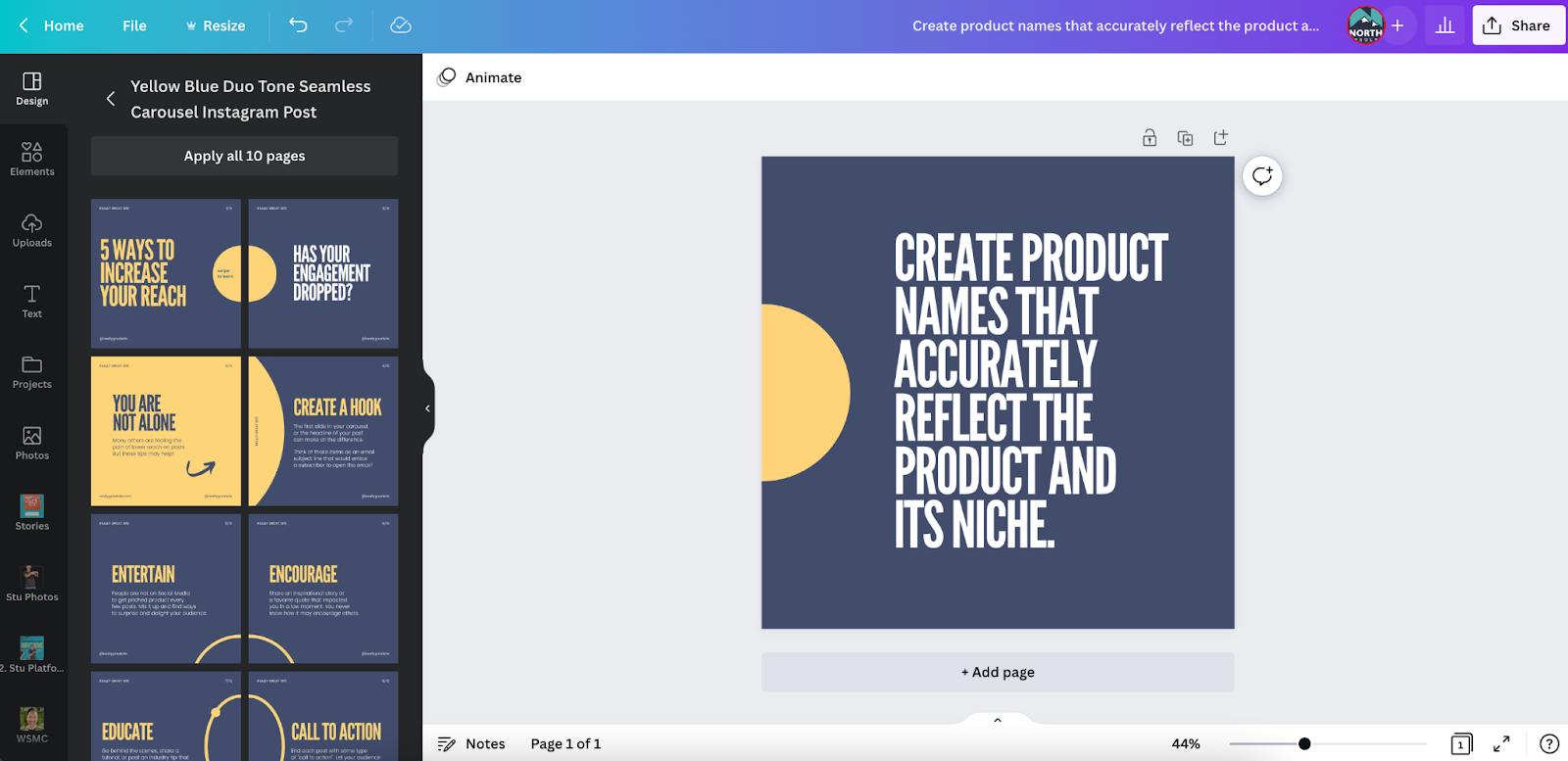Open the Notes panel
The height and width of the screenshot is (761, 1568).
(x=471, y=744)
